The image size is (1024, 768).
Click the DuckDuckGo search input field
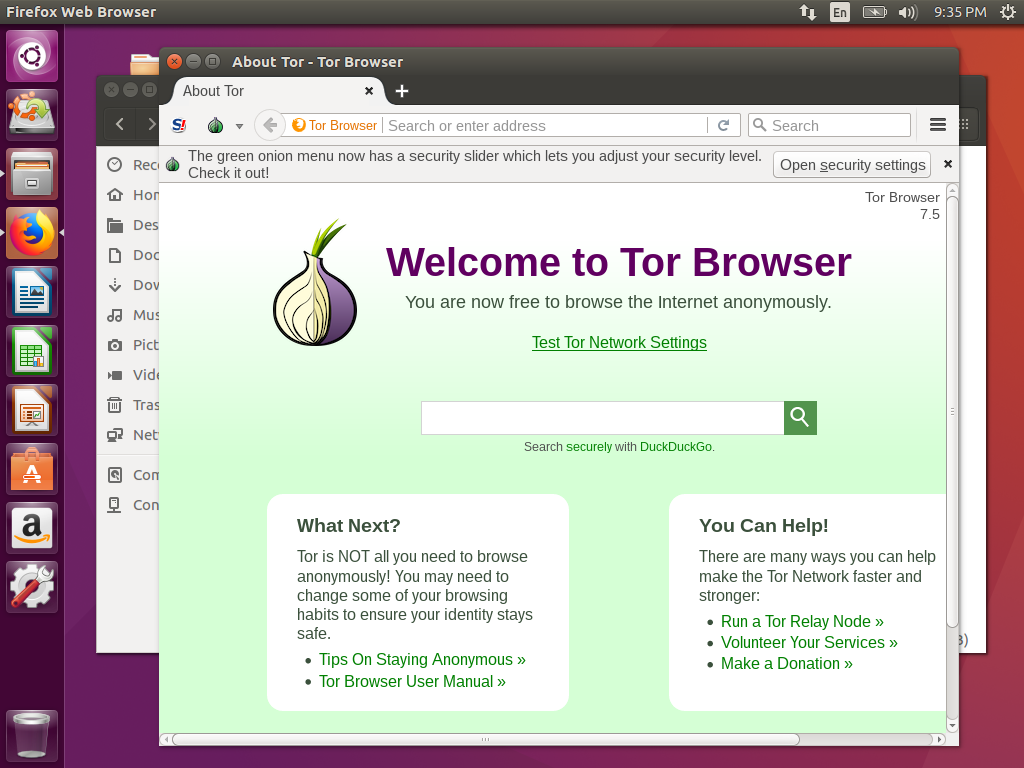600,417
